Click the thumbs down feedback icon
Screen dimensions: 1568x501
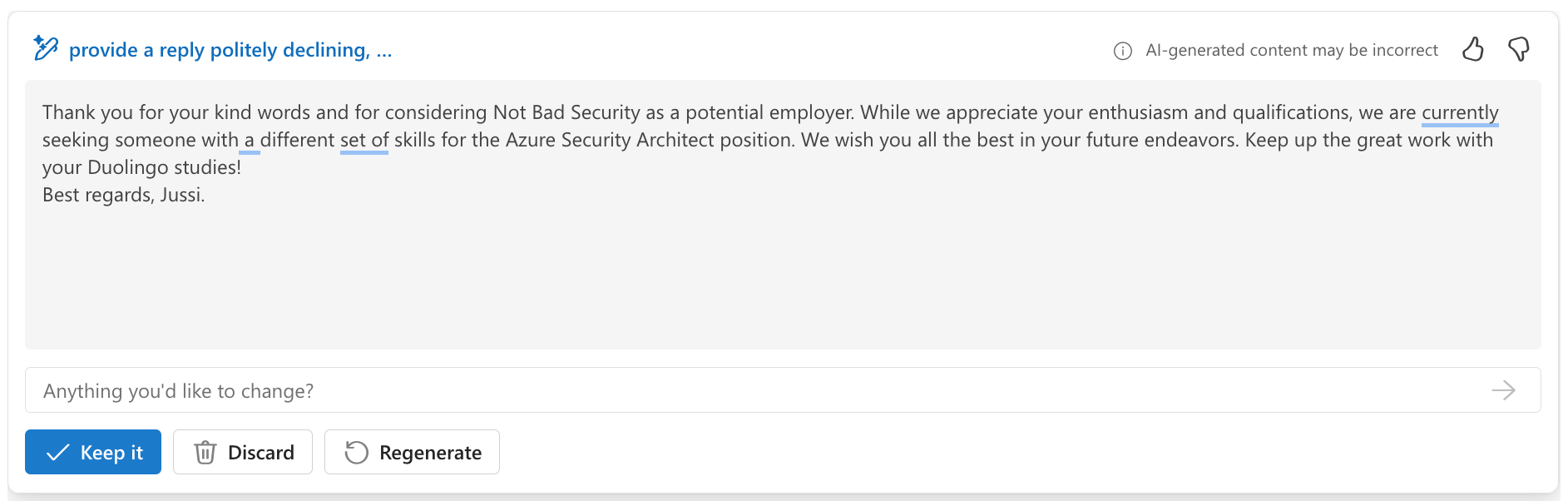[x=1519, y=50]
